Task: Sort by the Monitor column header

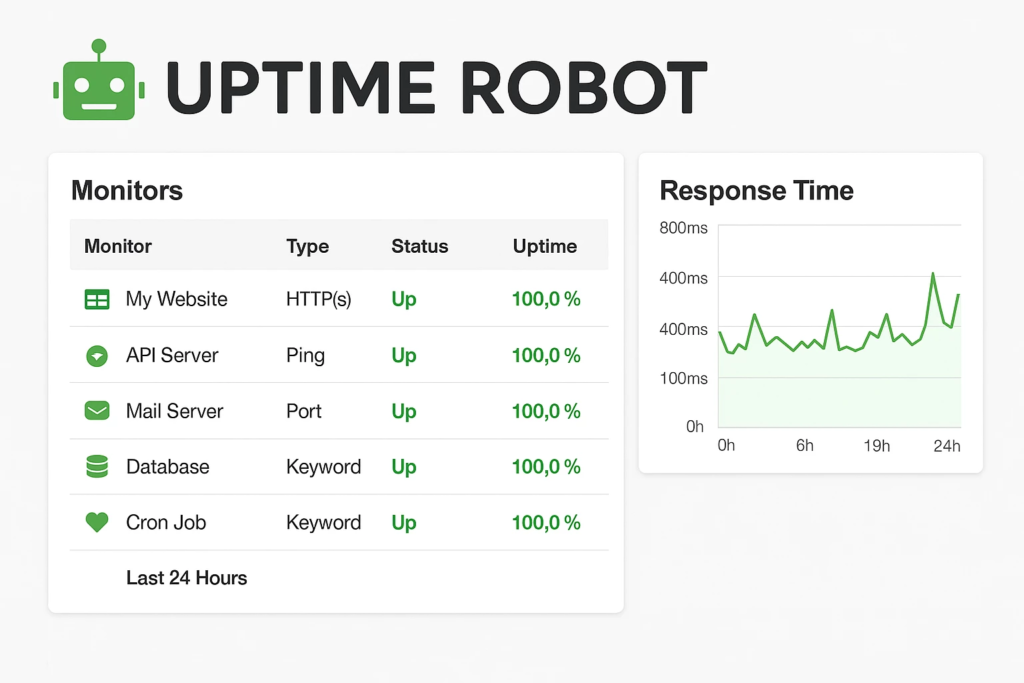Action: 118,246
